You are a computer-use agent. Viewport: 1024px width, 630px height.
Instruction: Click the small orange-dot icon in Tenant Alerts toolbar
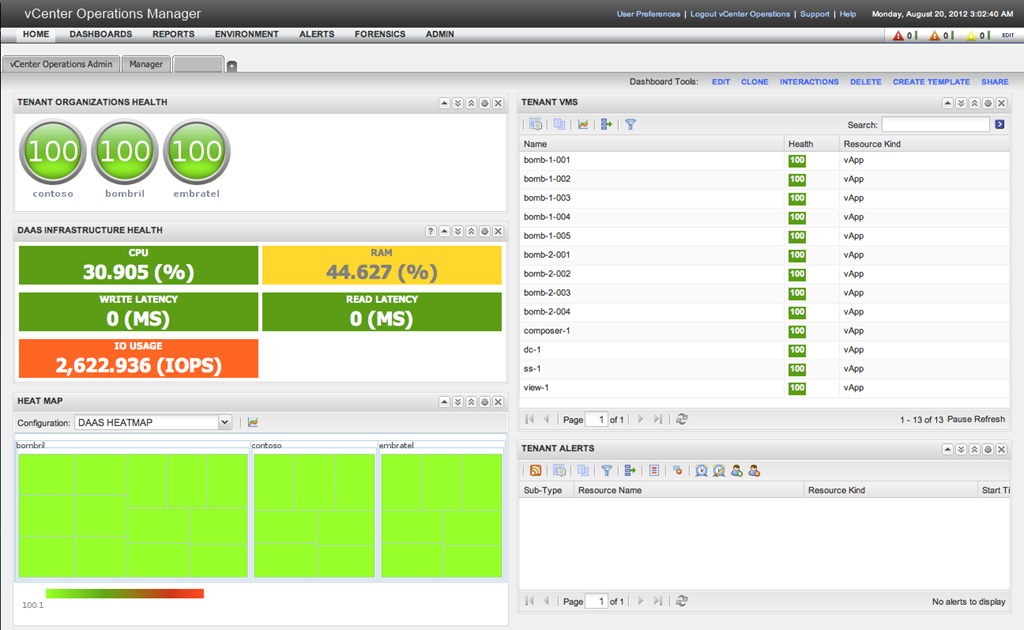click(678, 471)
